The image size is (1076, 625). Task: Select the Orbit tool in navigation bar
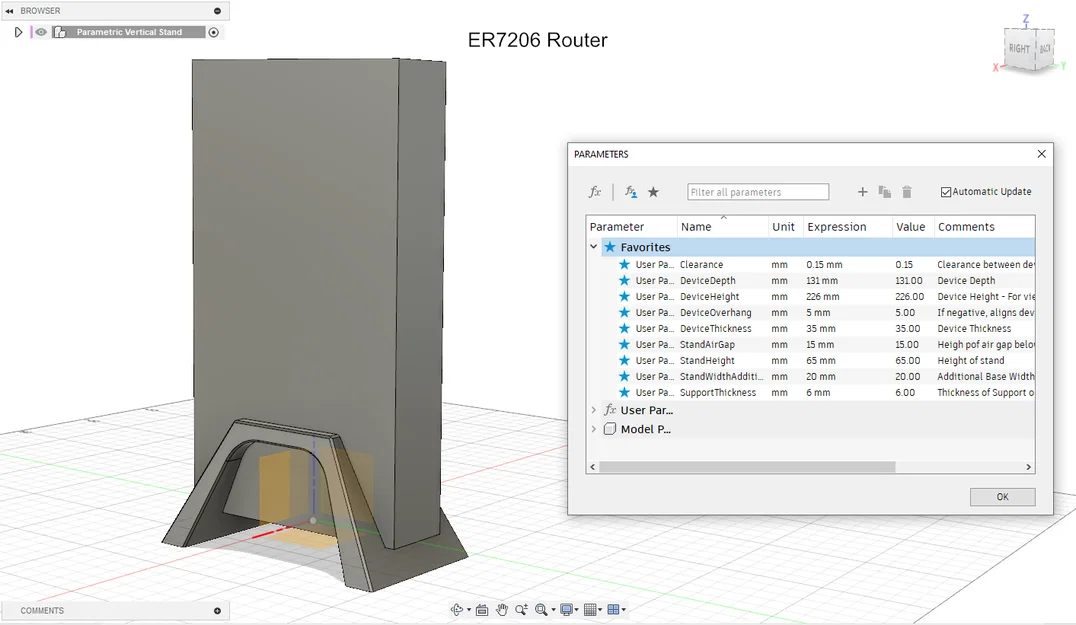[x=457, y=609]
